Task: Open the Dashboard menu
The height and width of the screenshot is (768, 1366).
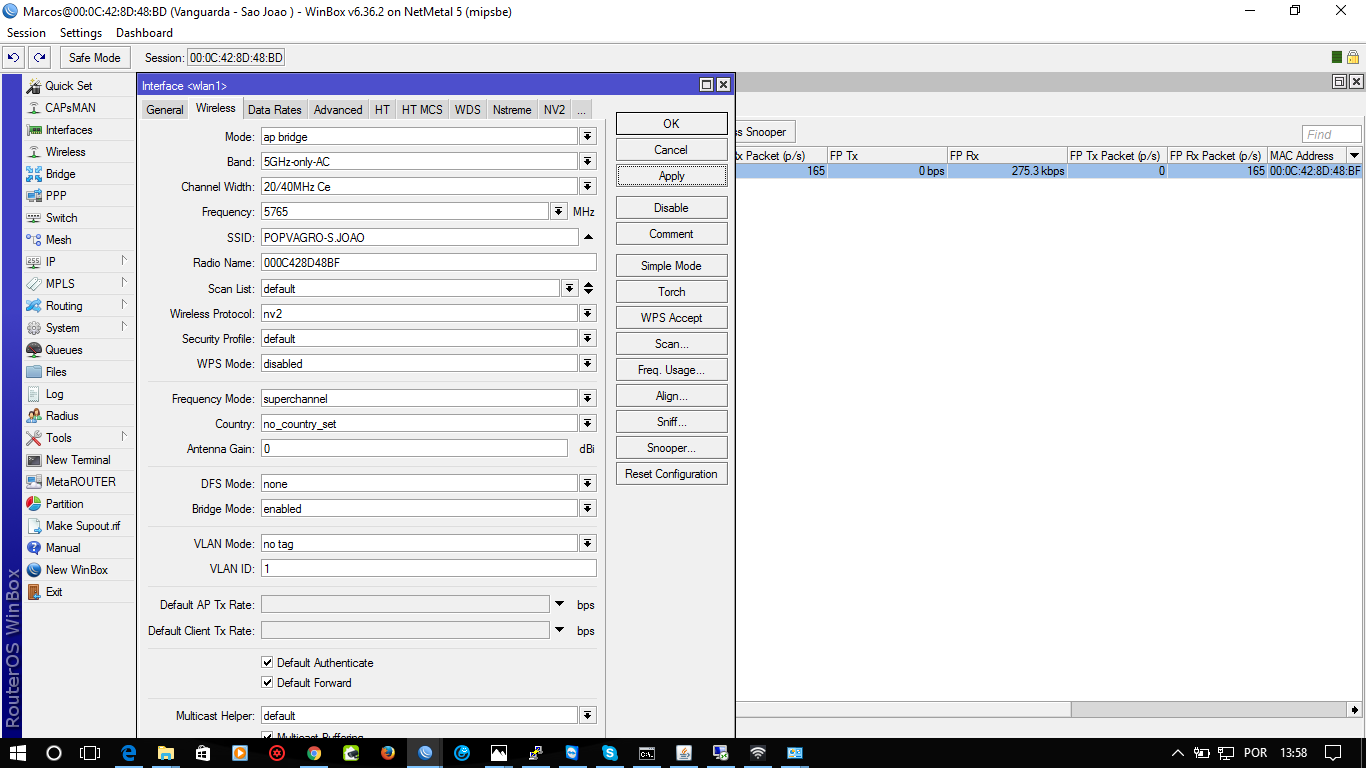Action: point(144,33)
